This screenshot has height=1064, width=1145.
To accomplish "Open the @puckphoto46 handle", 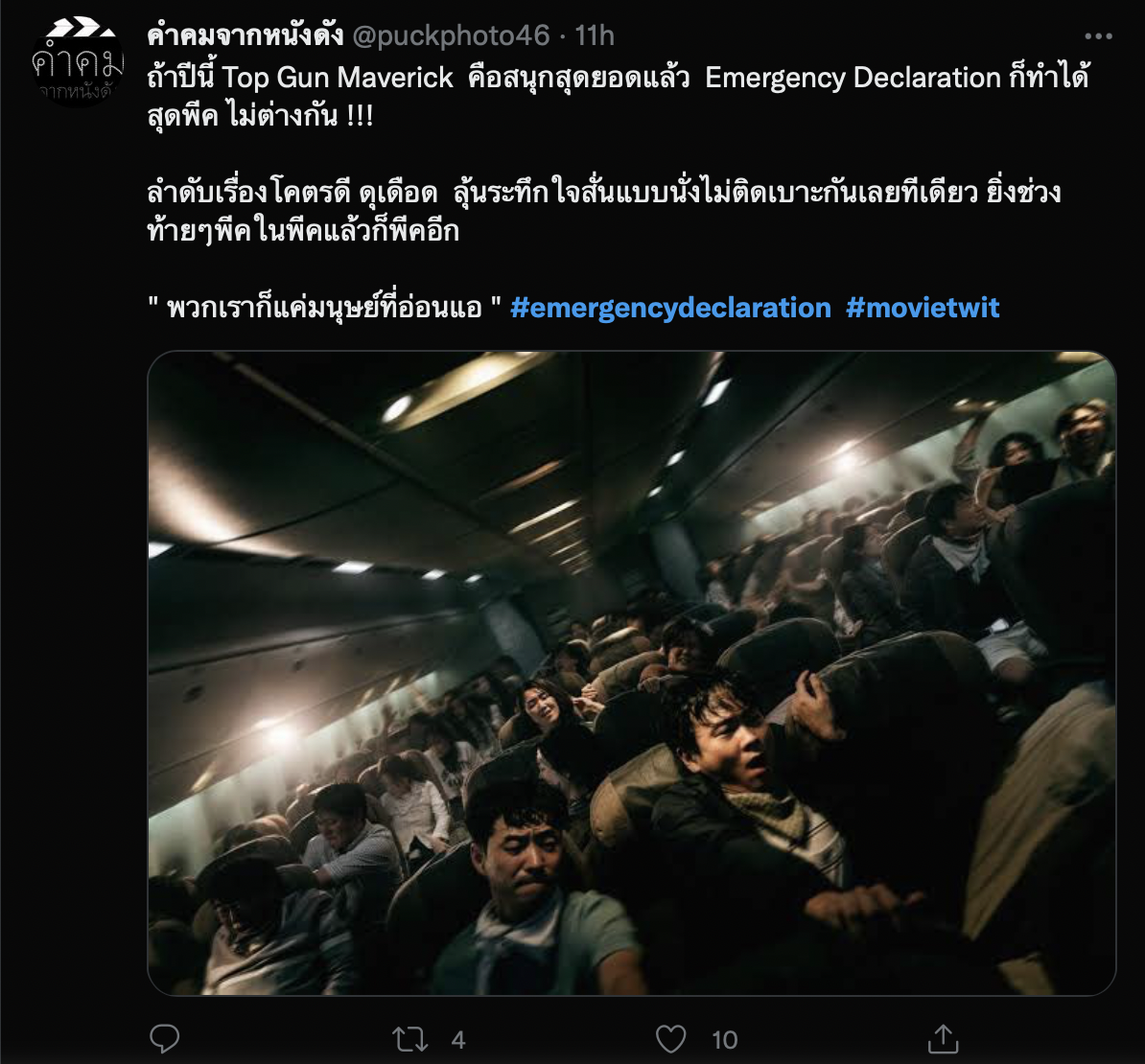I will point(451,35).
